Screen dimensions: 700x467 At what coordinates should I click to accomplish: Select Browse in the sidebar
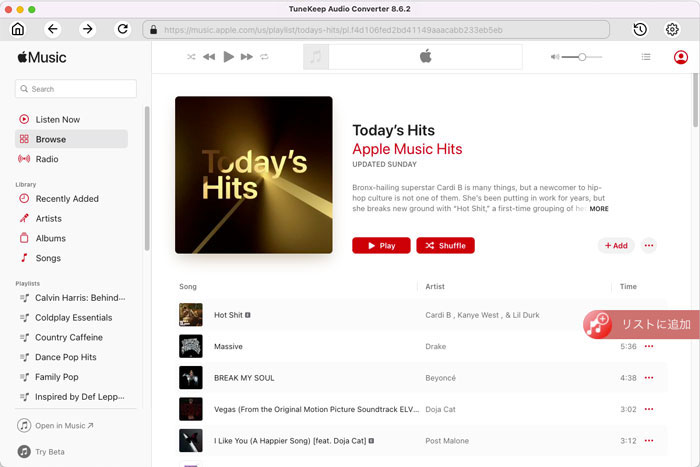click(x=71, y=139)
